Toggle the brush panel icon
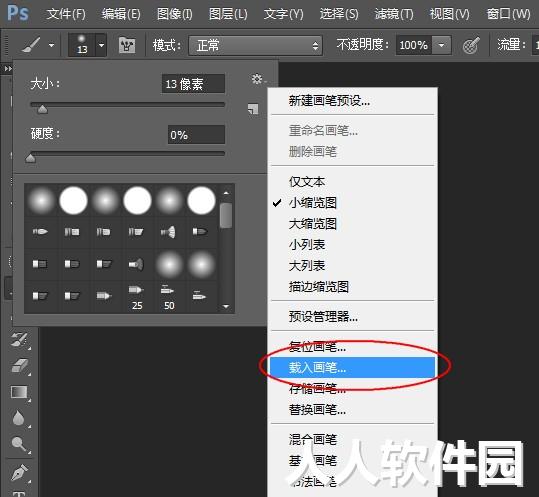539x497 pixels. click(127, 45)
